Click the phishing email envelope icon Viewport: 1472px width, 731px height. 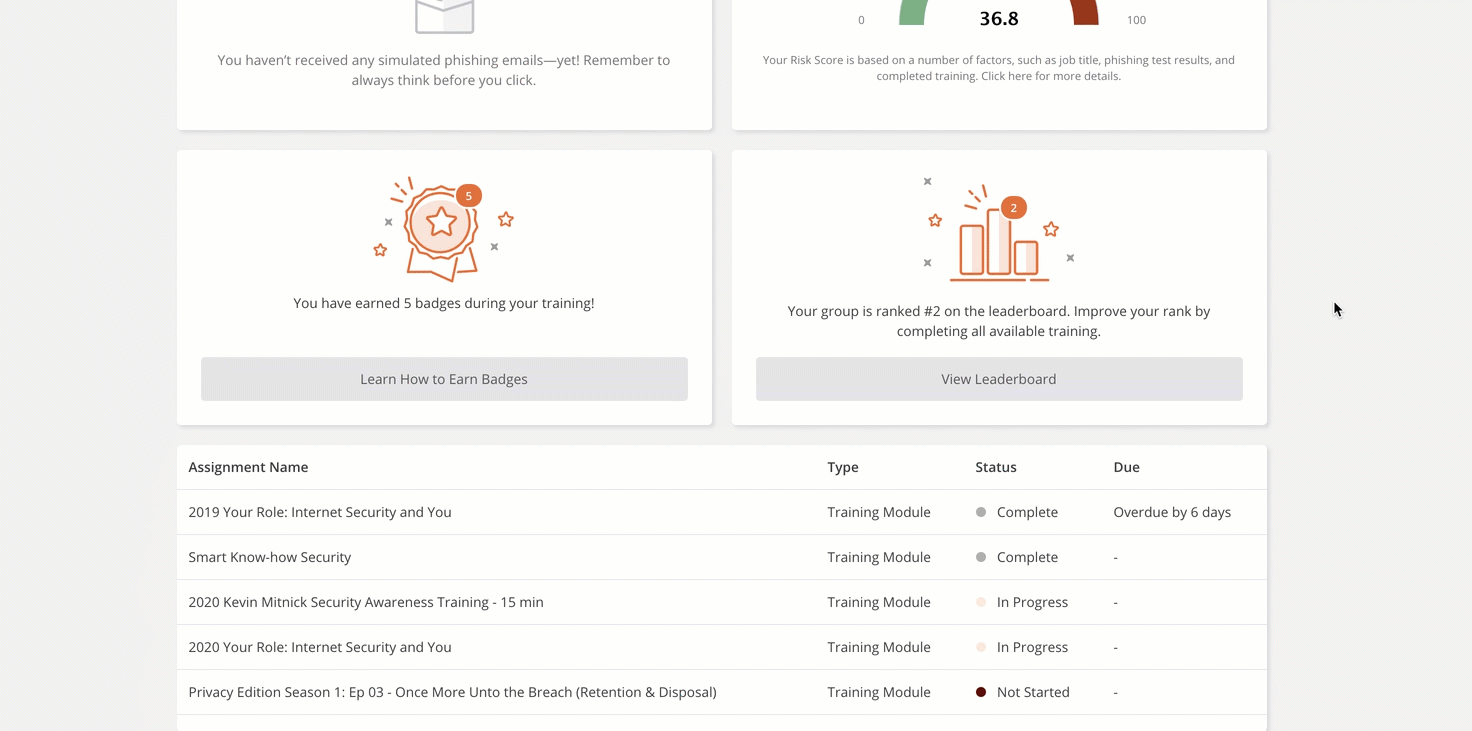coord(444,16)
